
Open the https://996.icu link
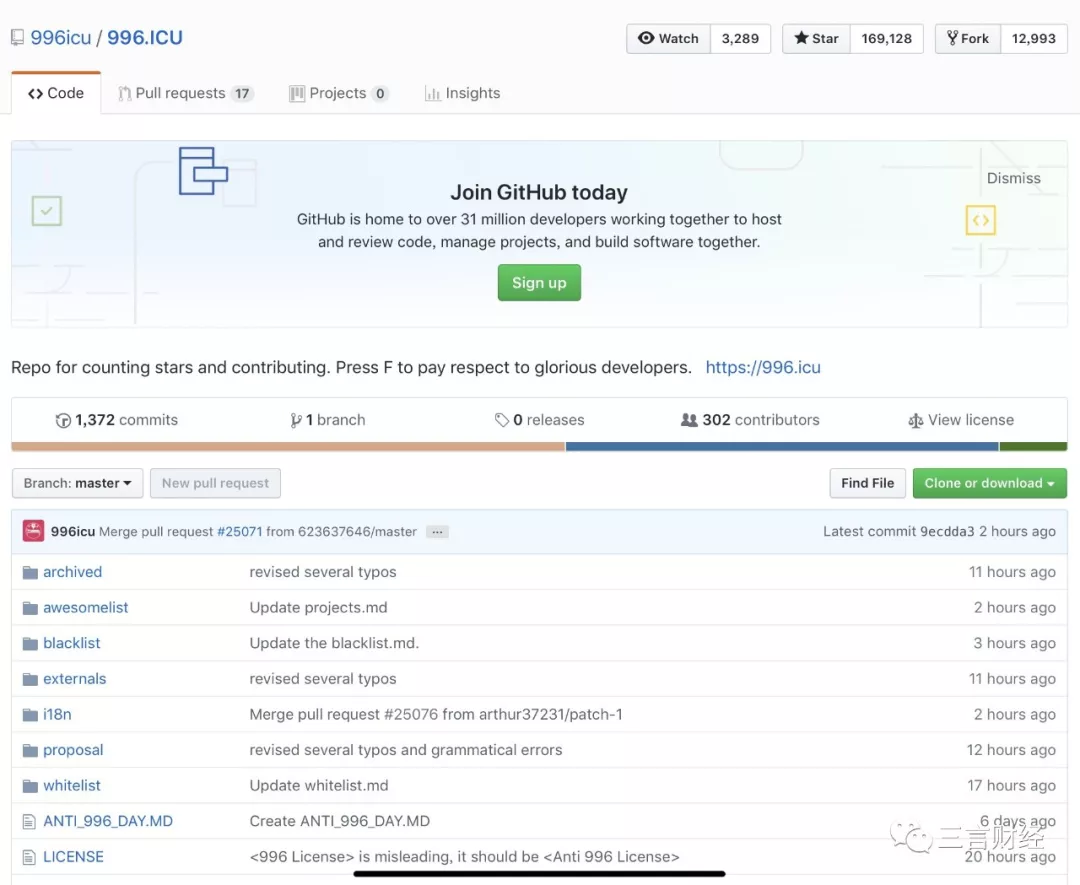(x=763, y=367)
